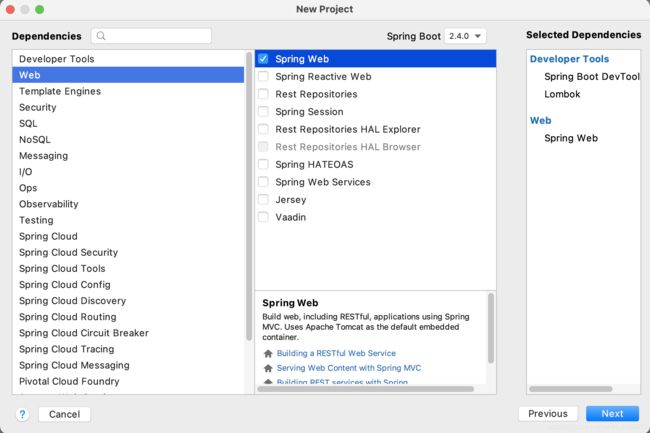Select the Spring Cloud Security category
This screenshot has width=650, height=433.
(128, 253)
